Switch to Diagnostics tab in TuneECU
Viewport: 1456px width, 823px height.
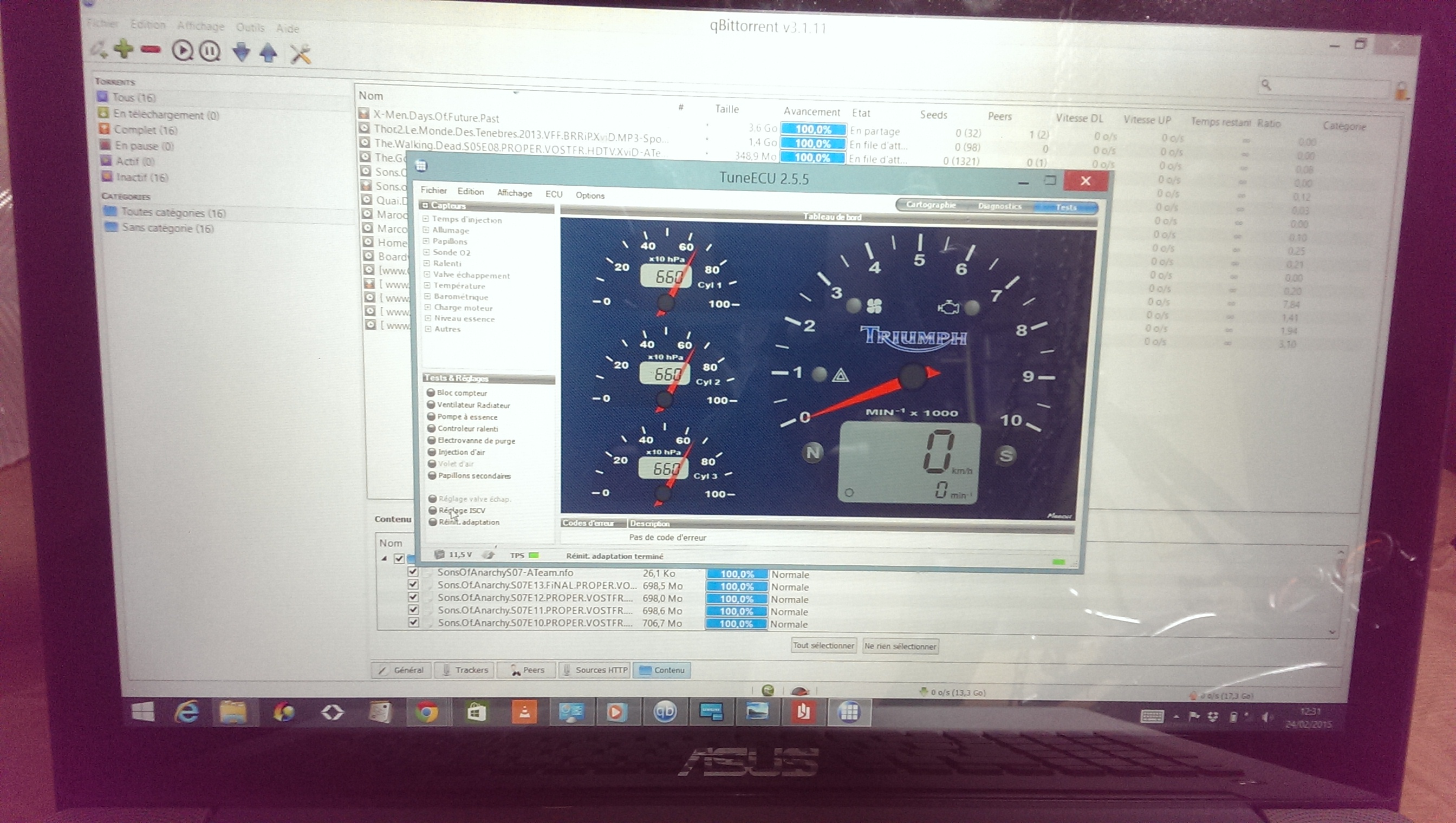[x=999, y=206]
